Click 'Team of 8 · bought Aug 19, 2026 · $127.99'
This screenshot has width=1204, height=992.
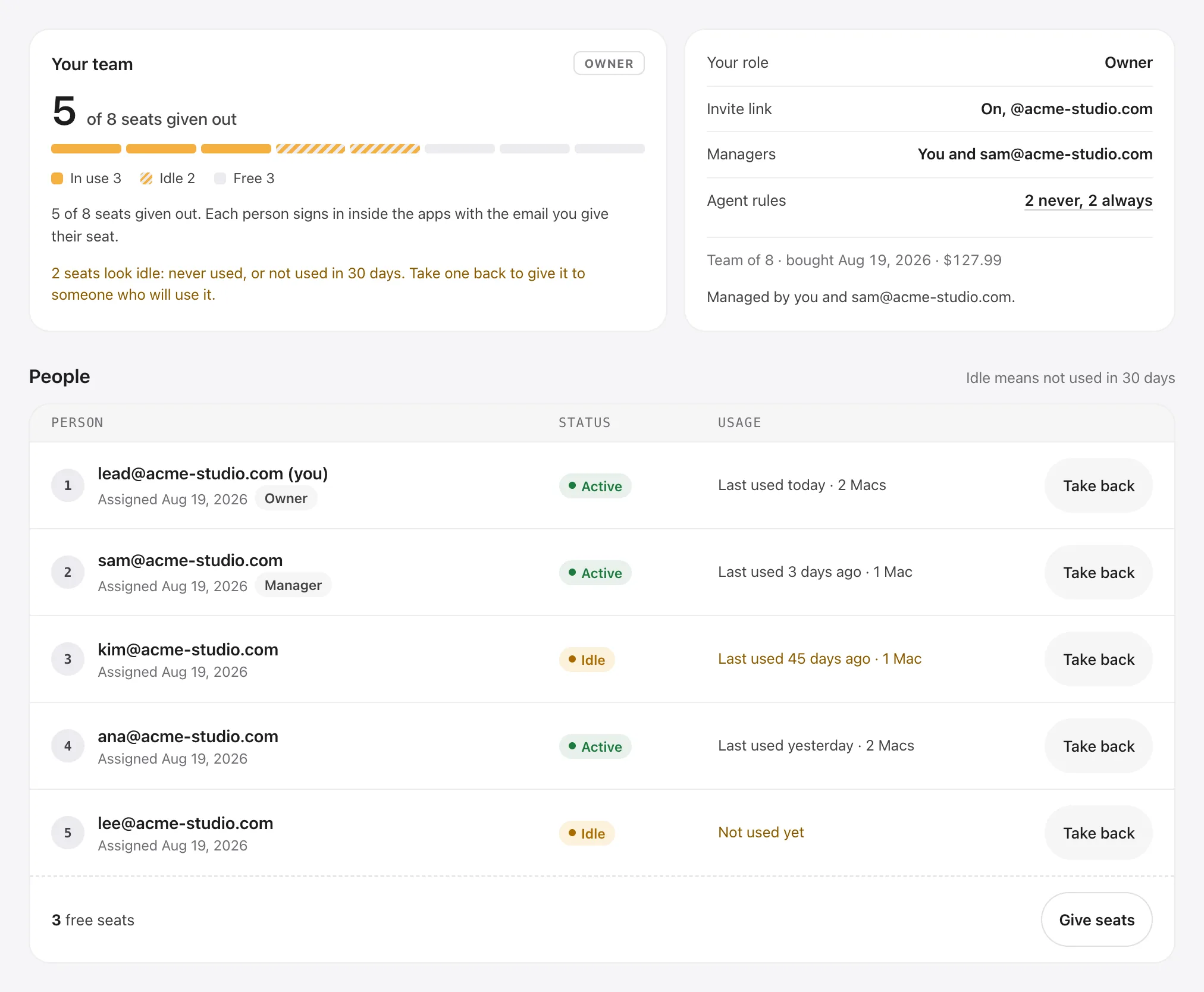854,260
